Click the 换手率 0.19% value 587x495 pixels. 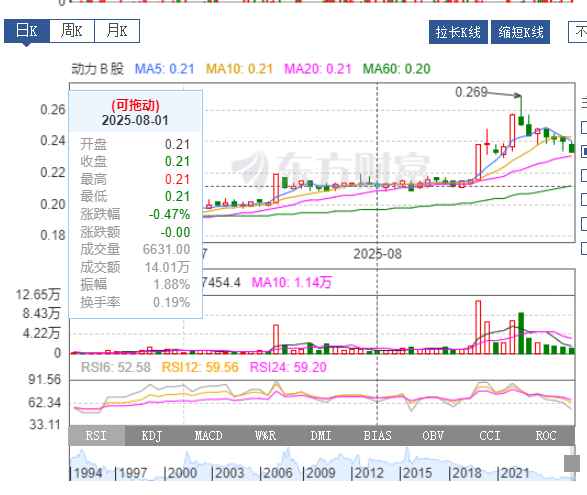[x=171, y=302]
